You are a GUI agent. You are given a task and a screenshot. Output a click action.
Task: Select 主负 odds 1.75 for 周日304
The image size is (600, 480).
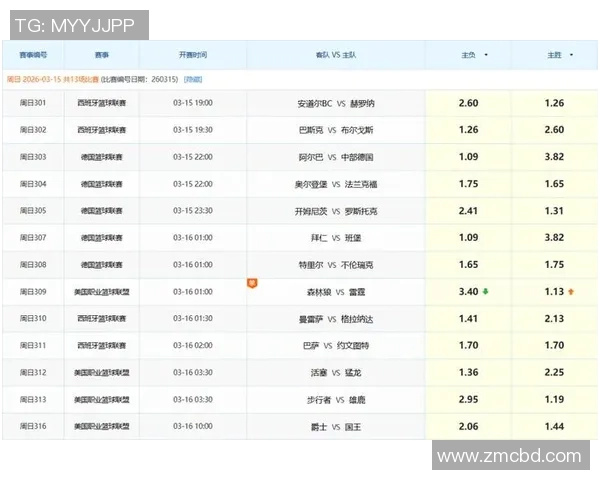tap(469, 184)
